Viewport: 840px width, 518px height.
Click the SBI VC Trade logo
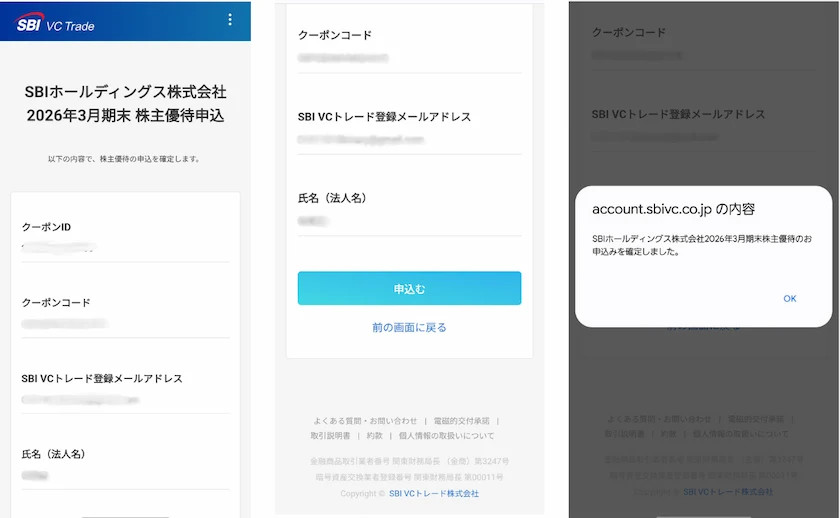pyautogui.click(x=55, y=23)
